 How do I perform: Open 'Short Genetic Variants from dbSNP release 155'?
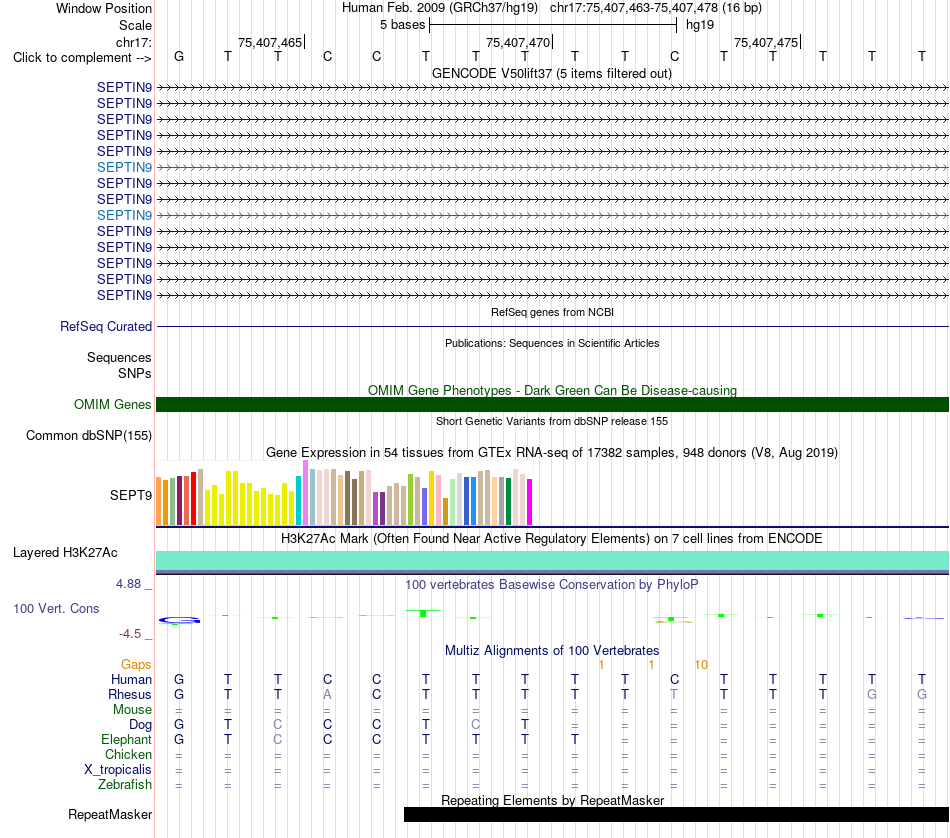tap(552, 421)
